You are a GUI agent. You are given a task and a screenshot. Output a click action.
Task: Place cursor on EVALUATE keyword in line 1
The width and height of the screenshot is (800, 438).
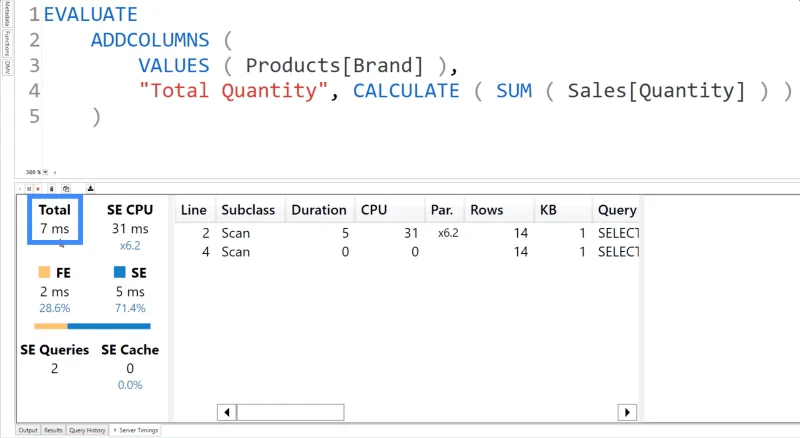point(90,14)
